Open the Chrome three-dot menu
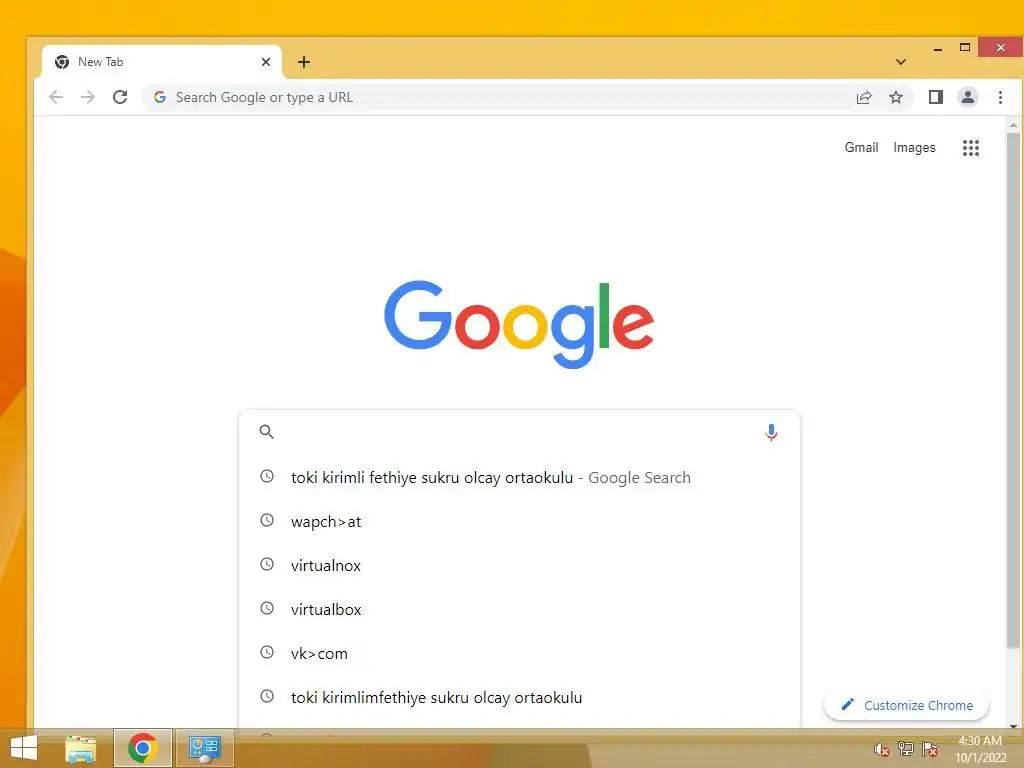Viewport: 1024px width, 768px height. [1000, 97]
